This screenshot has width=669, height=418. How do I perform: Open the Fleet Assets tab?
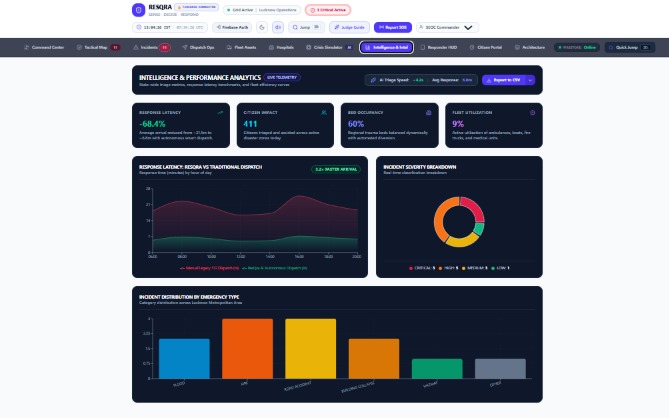(x=241, y=47)
